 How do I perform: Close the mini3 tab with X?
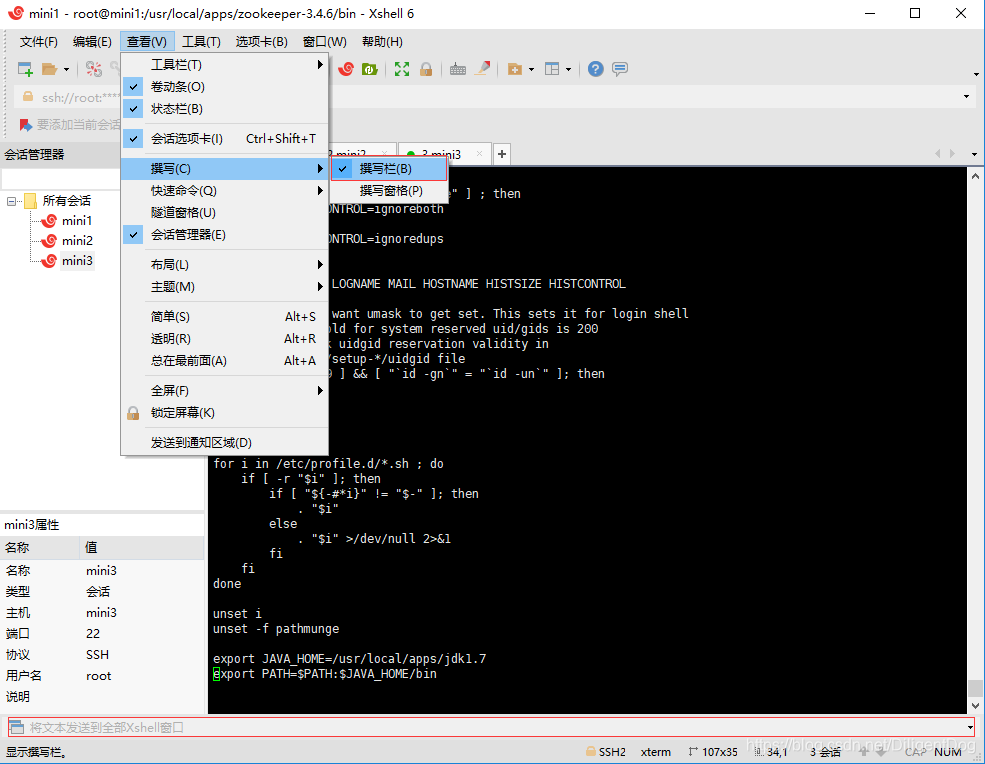[x=479, y=153]
